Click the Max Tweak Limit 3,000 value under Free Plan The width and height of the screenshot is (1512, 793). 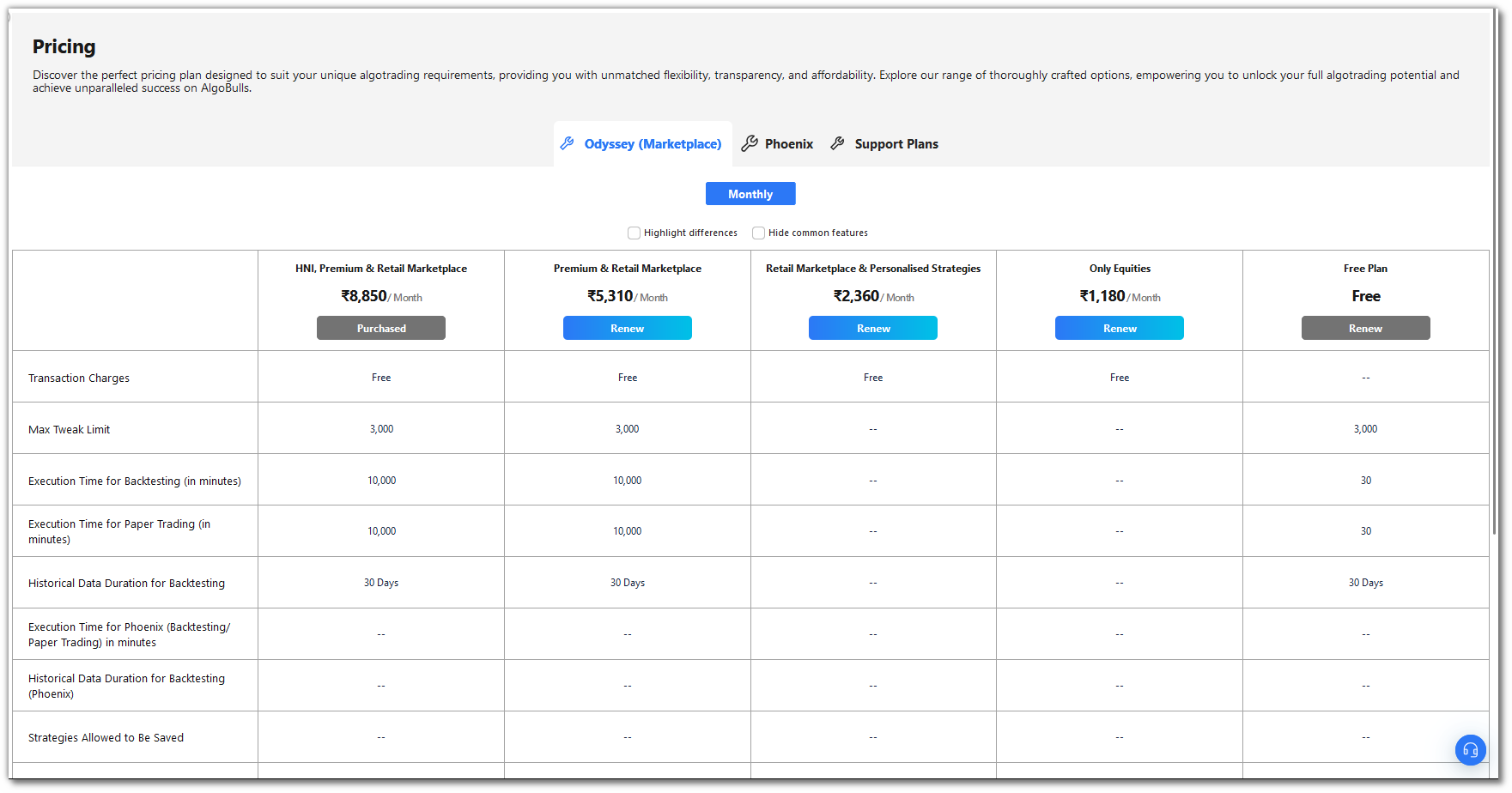(1366, 429)
